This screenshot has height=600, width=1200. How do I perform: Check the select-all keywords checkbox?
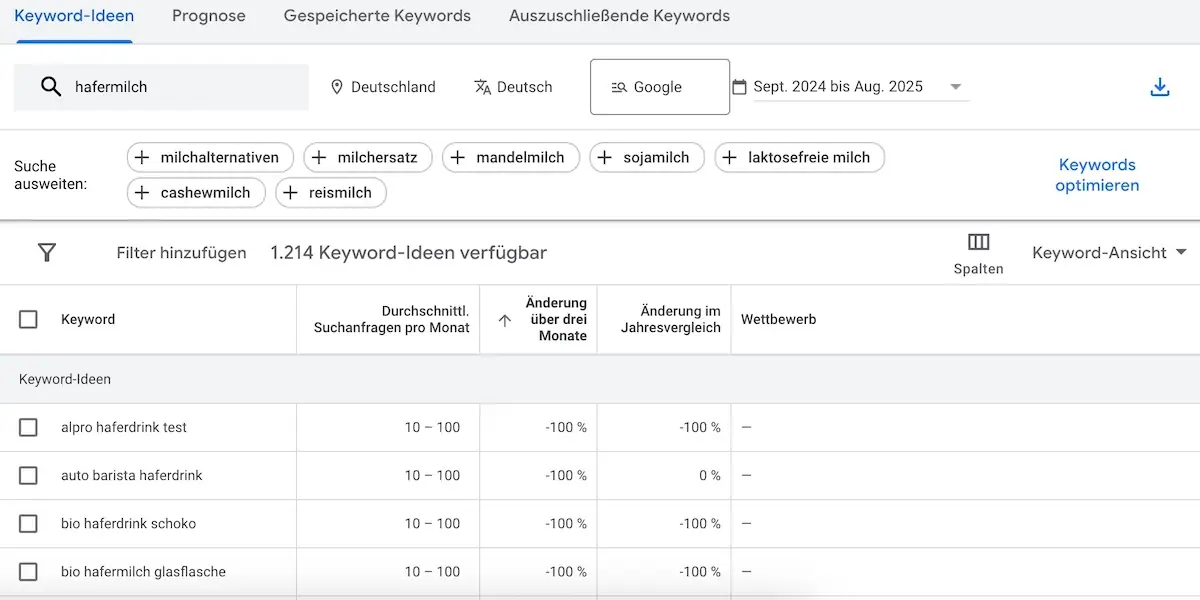[x=28, y=319]
